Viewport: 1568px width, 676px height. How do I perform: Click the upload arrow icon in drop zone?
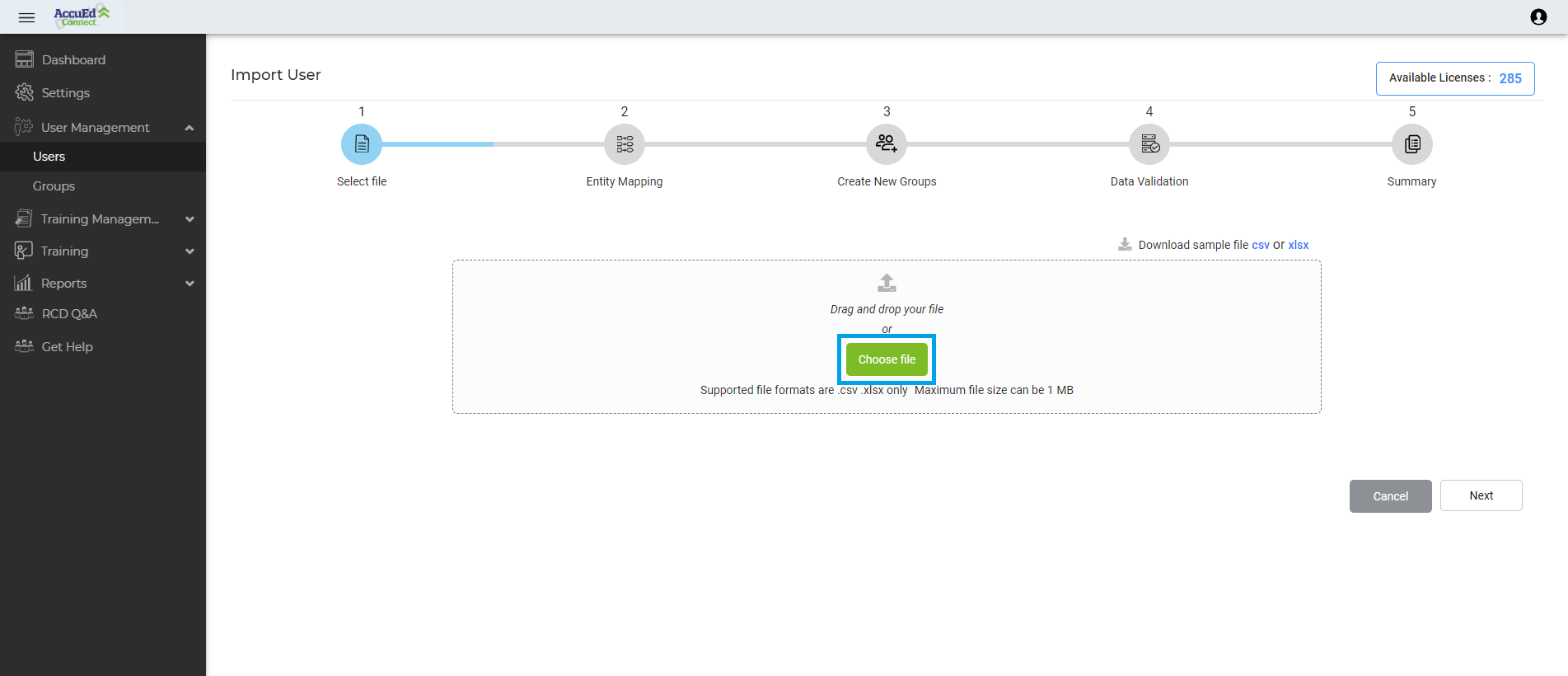pos(887,283)
